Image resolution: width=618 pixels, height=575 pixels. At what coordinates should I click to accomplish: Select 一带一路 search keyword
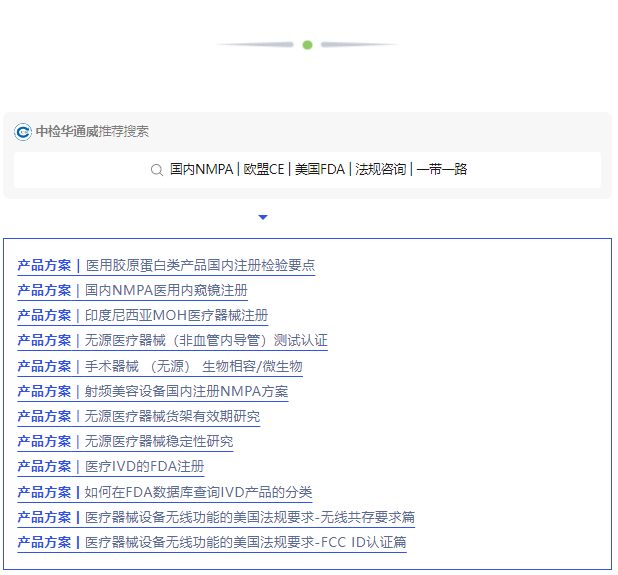[442, 170]
